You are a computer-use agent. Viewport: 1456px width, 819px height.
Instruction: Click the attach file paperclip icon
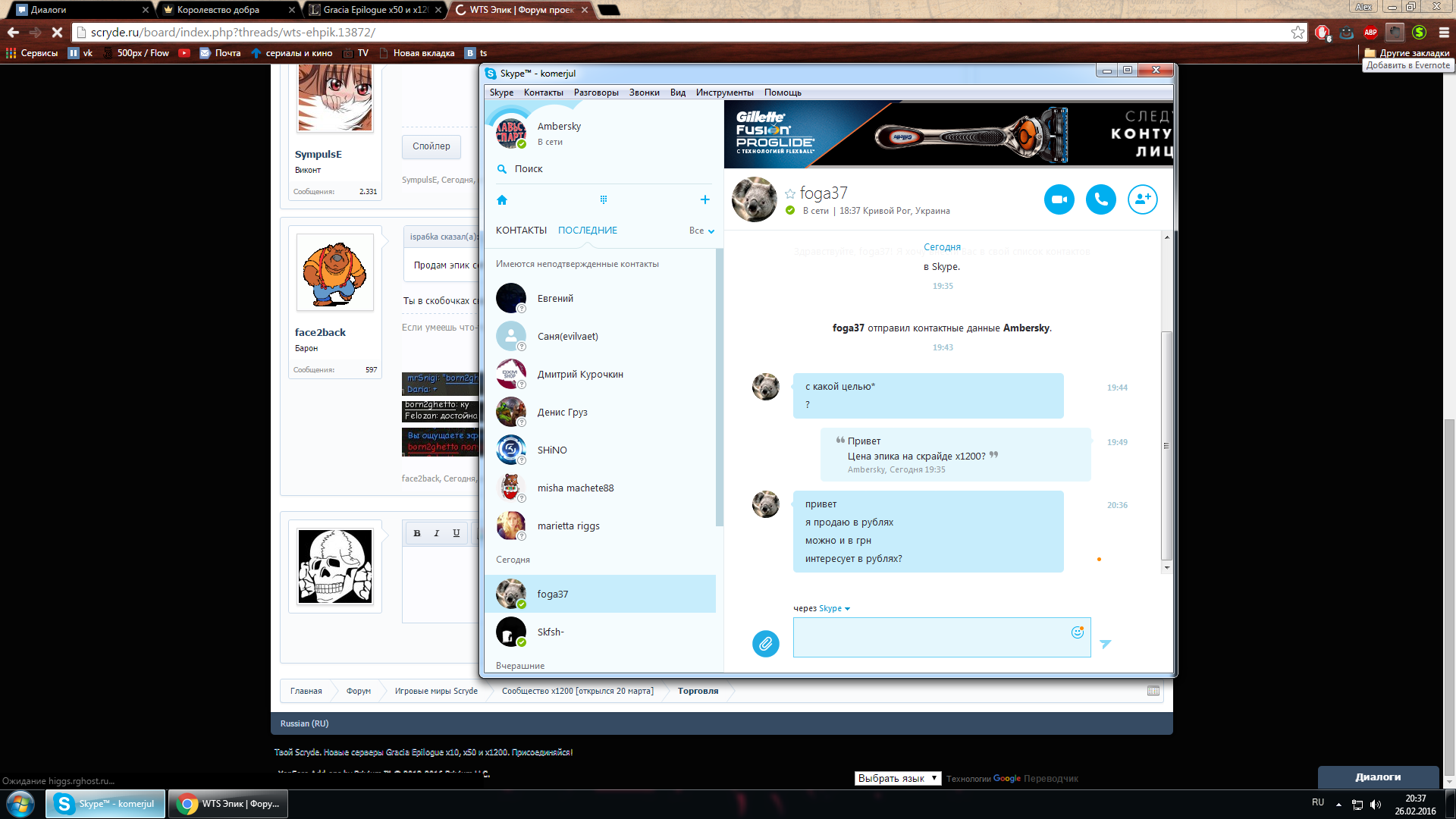pyautogui.click(x=765, y=644)
